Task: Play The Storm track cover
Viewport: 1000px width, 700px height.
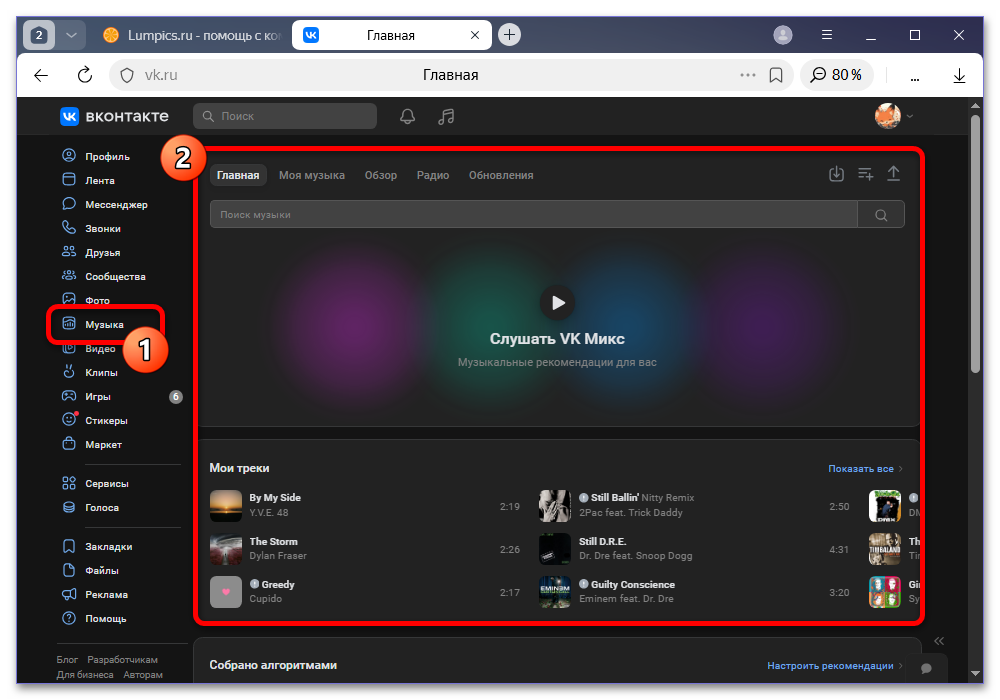Action: 226,549
